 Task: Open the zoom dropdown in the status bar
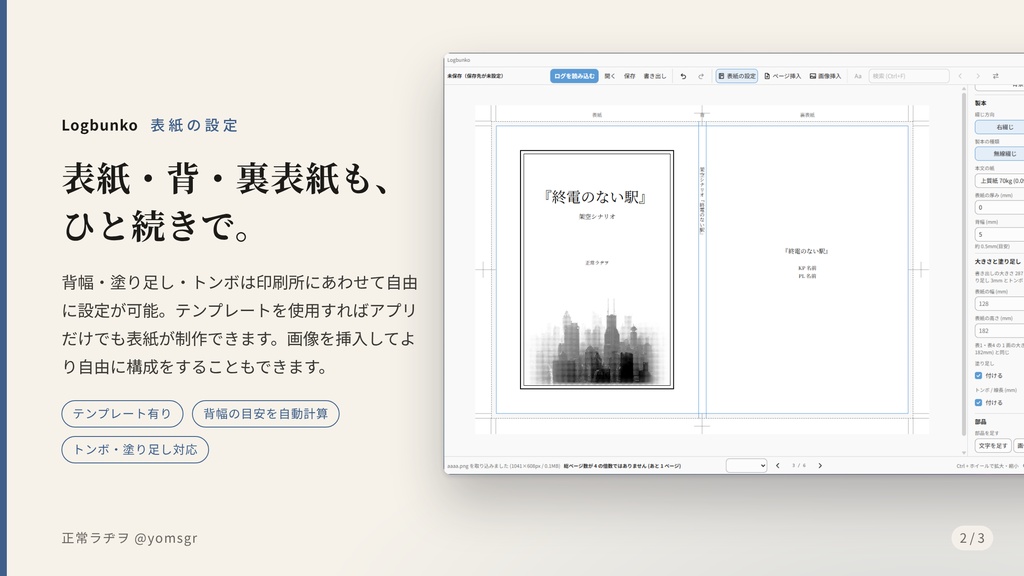(x=746, y=466)
